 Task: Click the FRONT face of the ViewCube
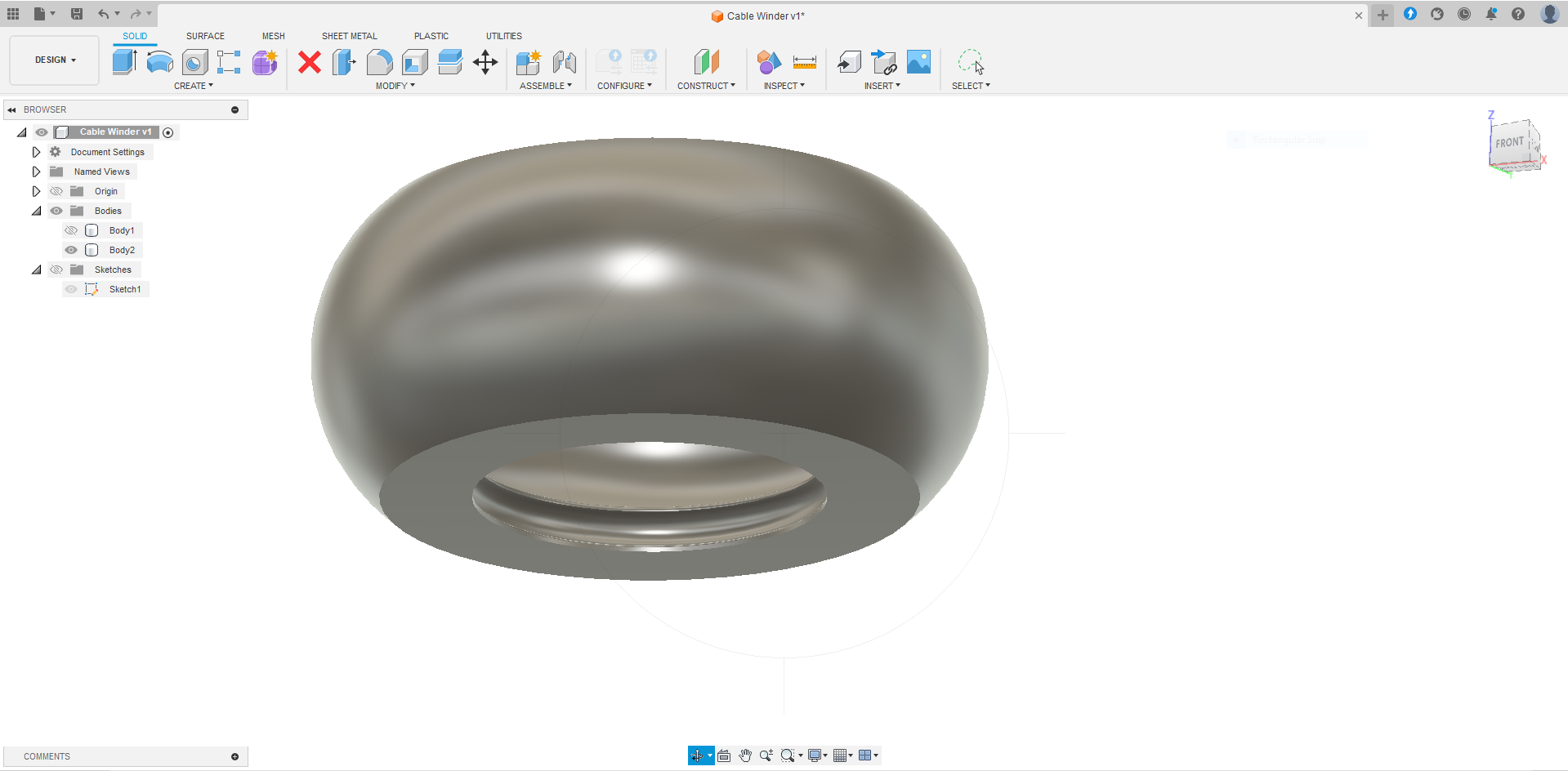1510,143
